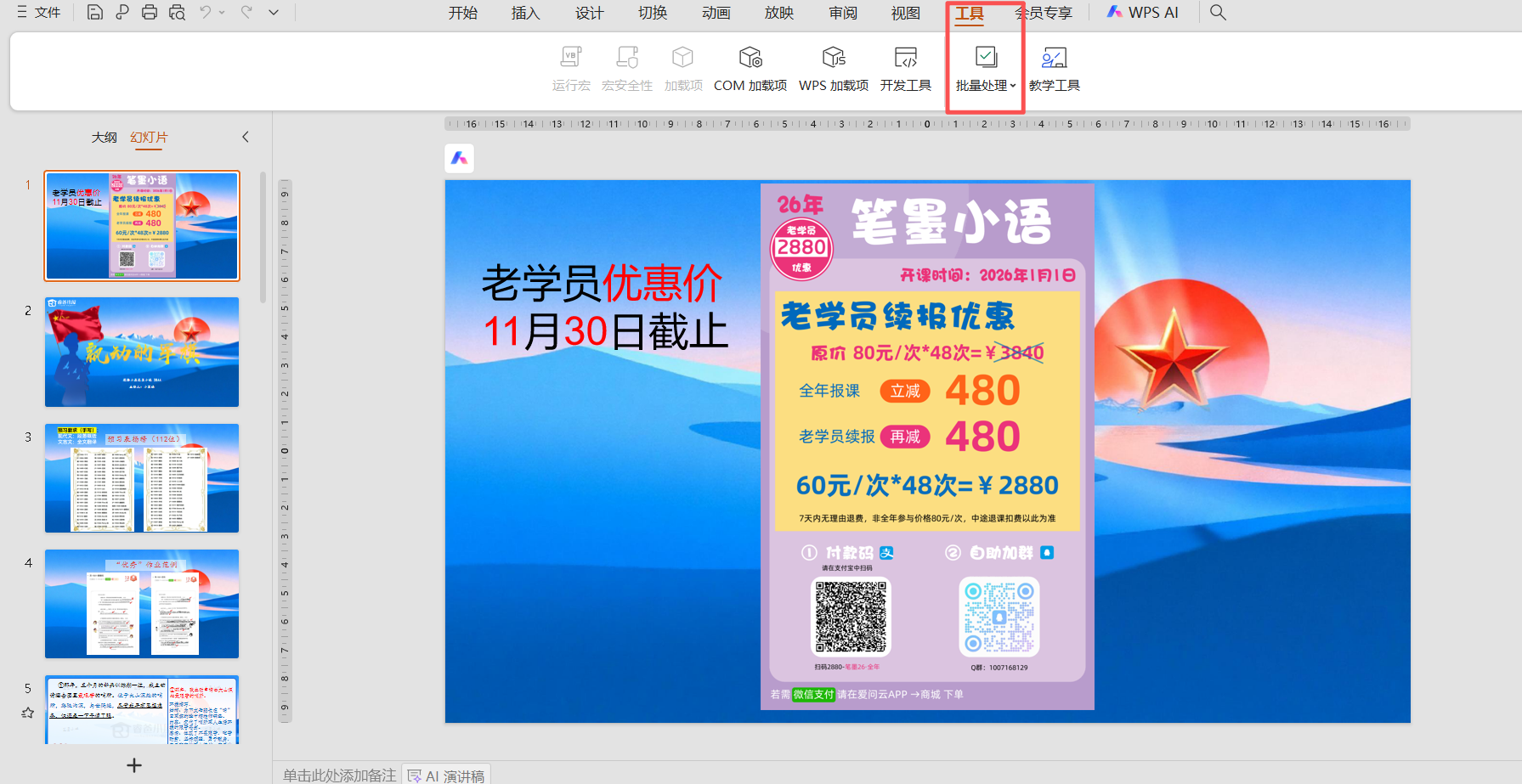Click the export-to-PDF icon beside Save

click(122, 13)
